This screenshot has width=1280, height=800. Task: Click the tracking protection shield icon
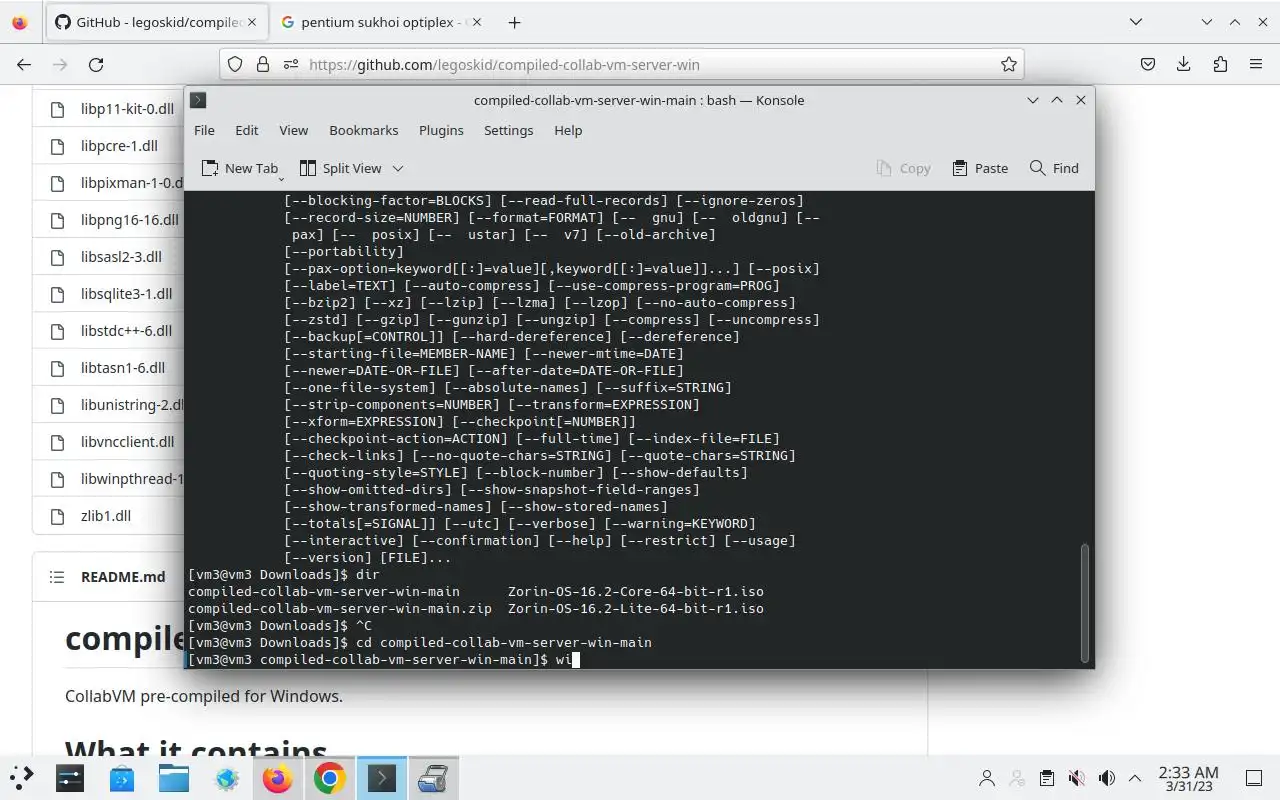235,64
